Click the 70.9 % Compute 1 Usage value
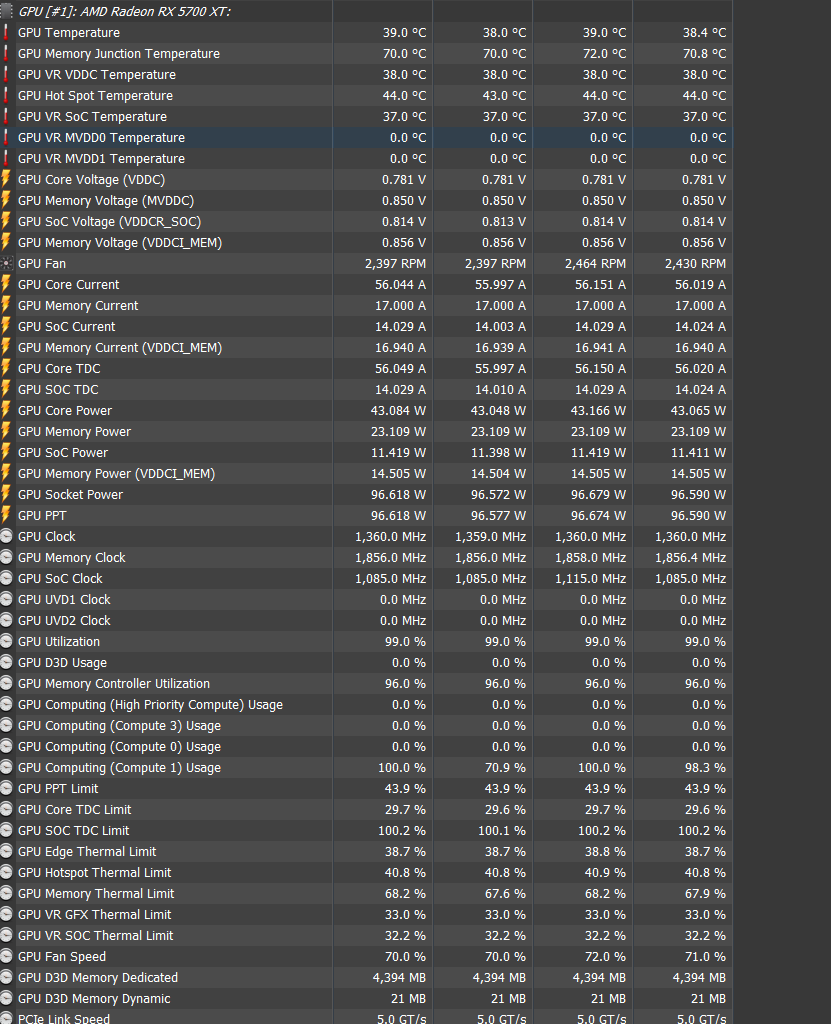Screen dimensions: 831x1024 [505, 767]
